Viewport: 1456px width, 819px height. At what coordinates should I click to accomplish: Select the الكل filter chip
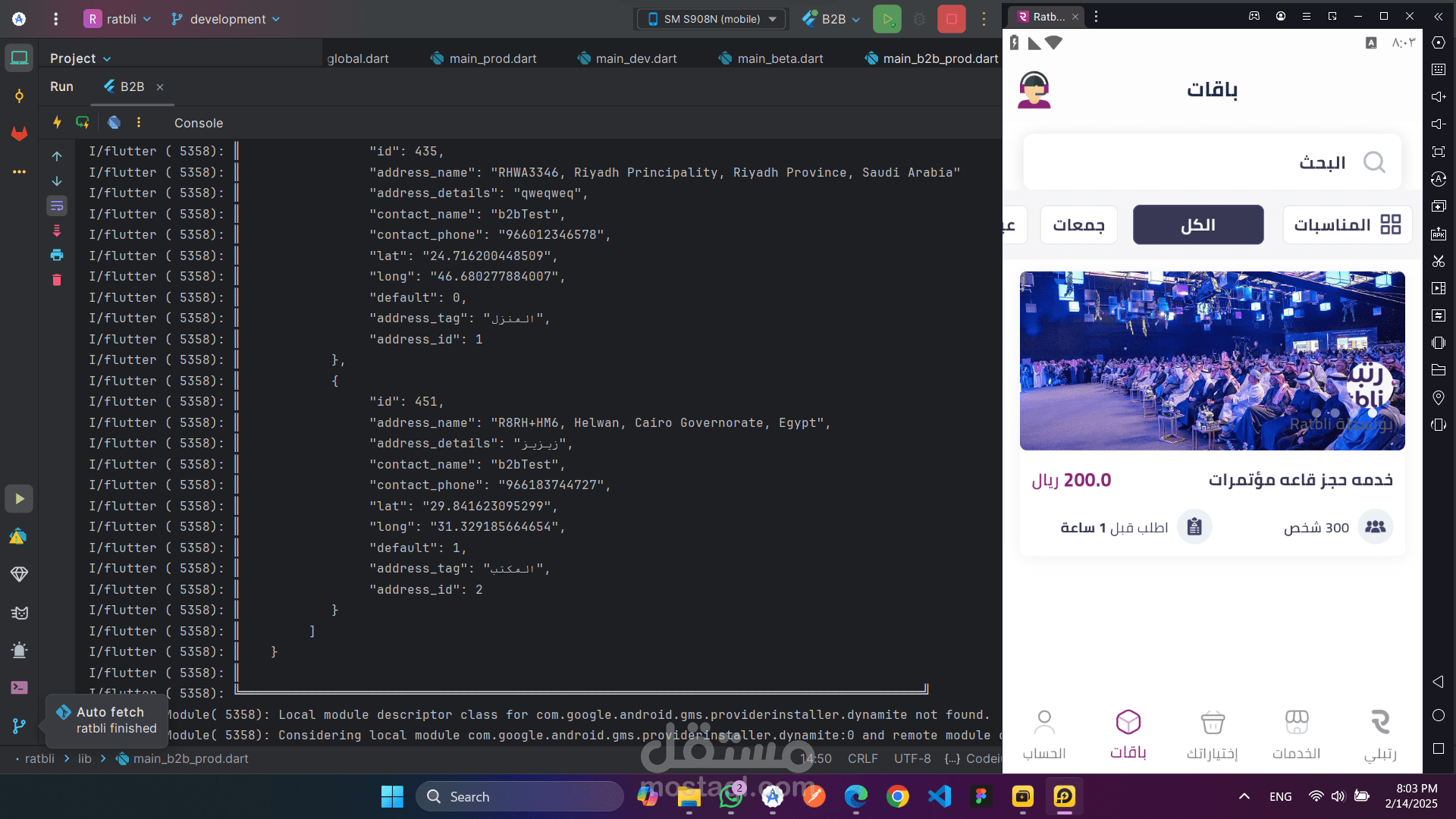point(1197,224)
